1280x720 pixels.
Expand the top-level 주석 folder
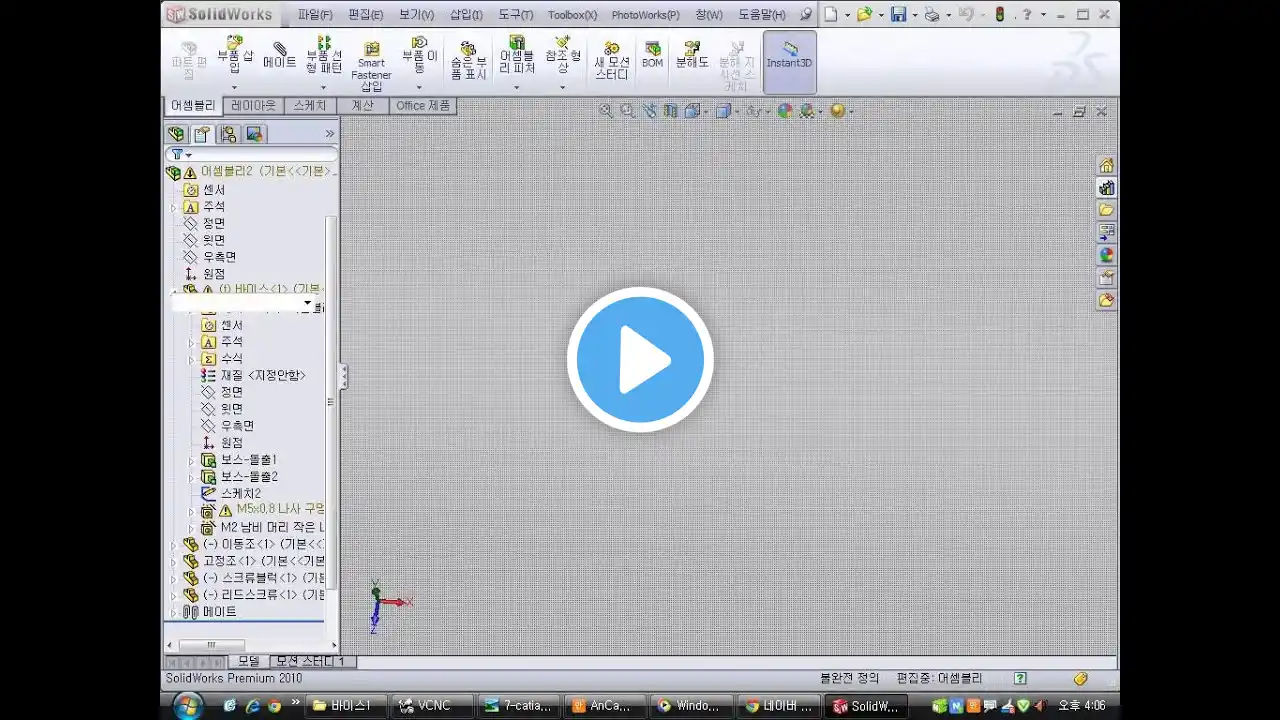tap(174, 207)
